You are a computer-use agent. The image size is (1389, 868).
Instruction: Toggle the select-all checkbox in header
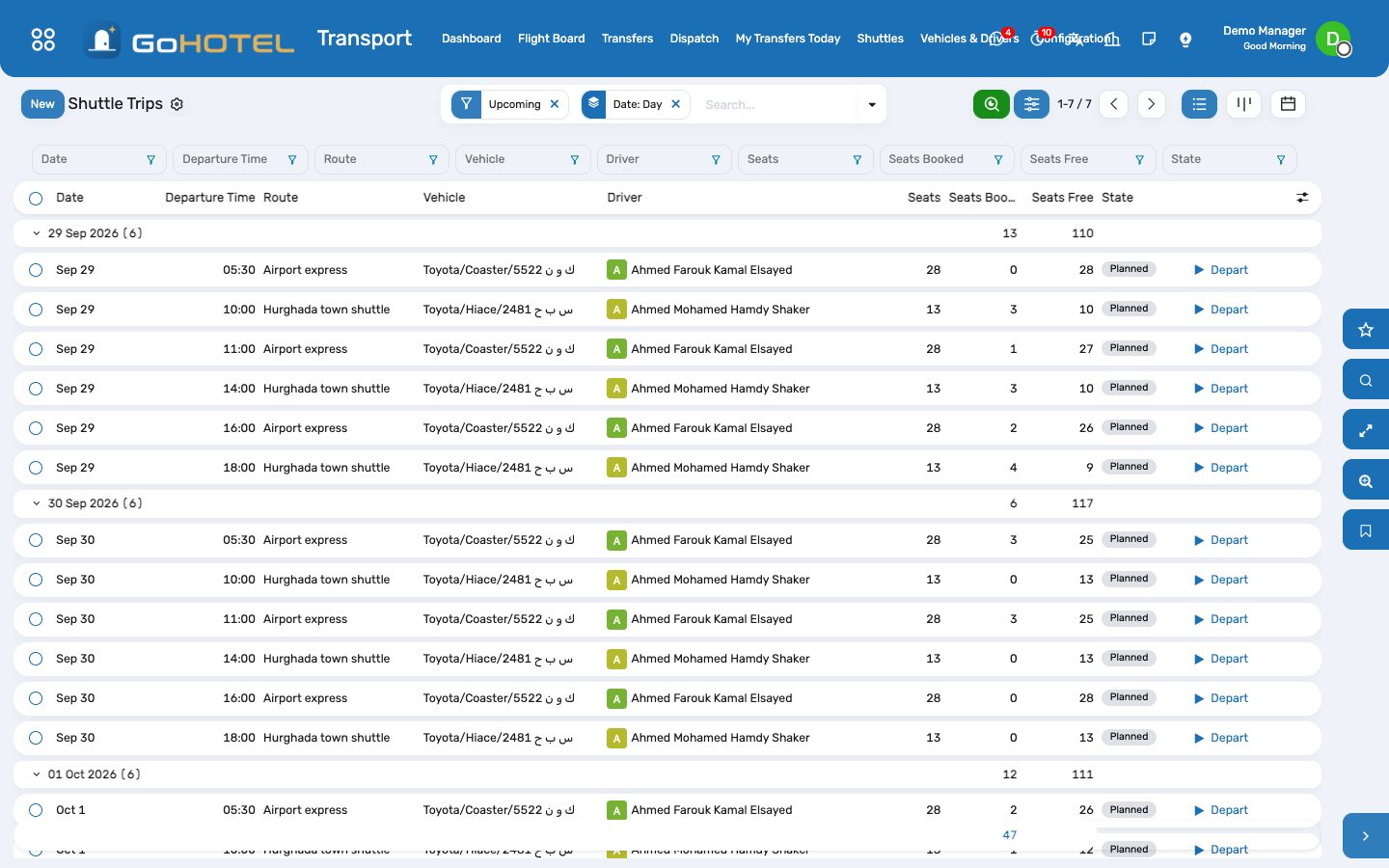[x=36, y=198]
